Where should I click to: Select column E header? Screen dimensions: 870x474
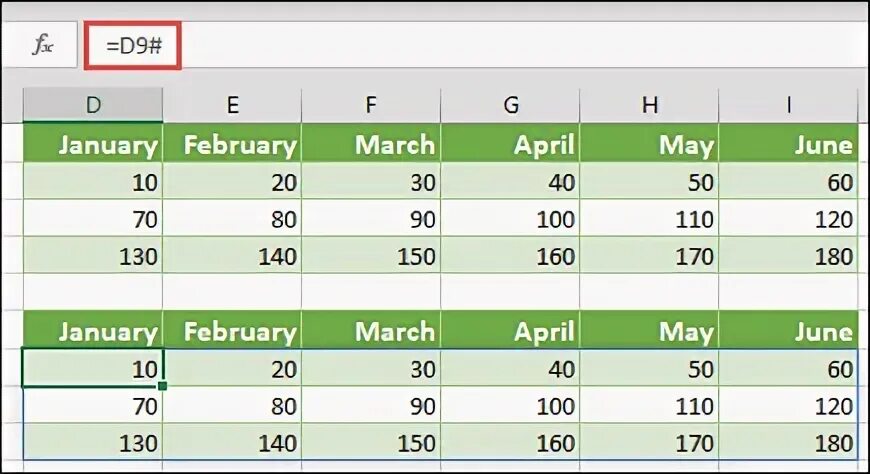(x=232, y=105)
